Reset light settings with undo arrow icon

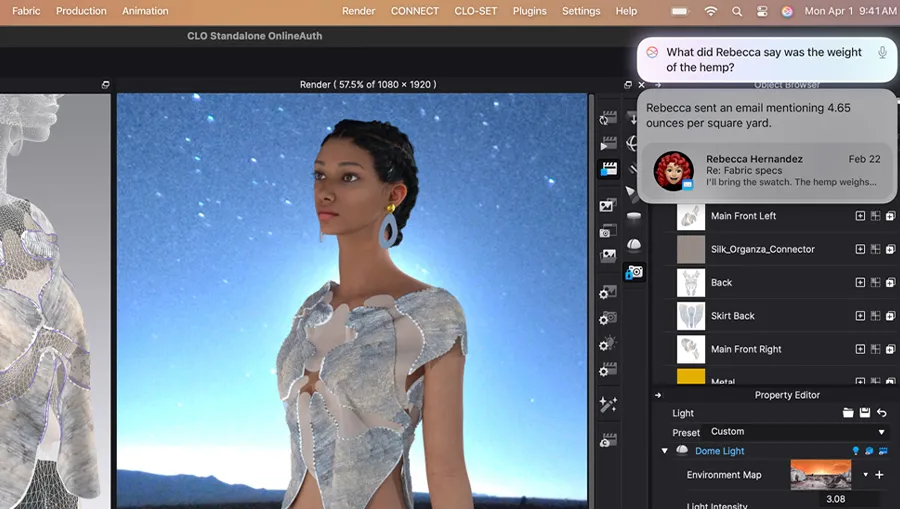point(881,413)
